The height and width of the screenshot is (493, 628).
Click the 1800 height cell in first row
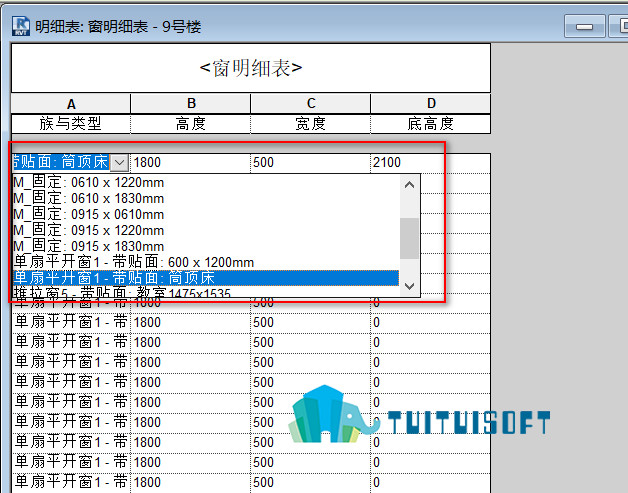pyautogui.click(x=191, y=163)
